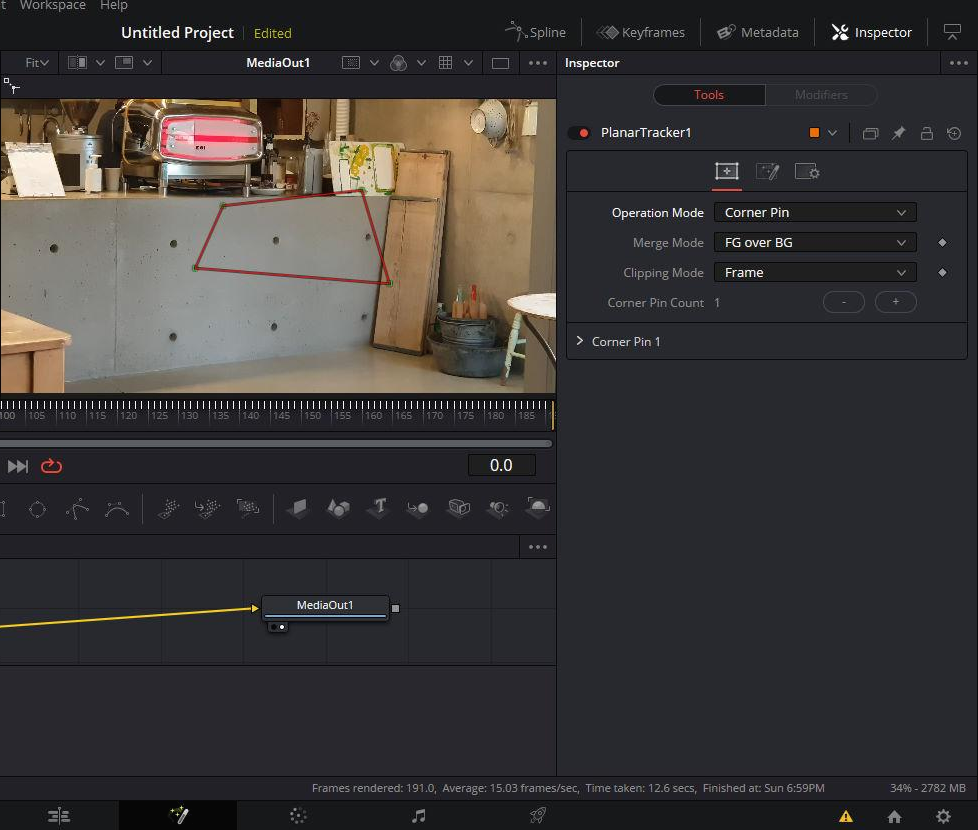
Task: Toggle single viewer layout icon
Action: [x=500, y=63]
